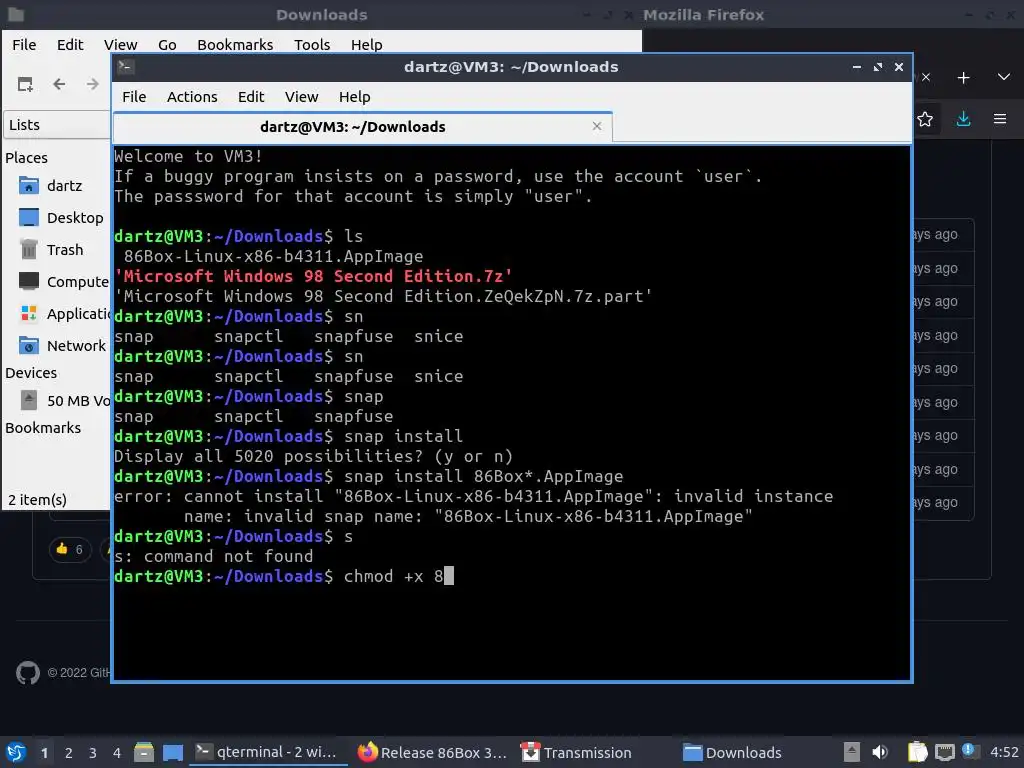Open View menu in qterminal
Screen dimensions: 1024x768
[301, 97]
